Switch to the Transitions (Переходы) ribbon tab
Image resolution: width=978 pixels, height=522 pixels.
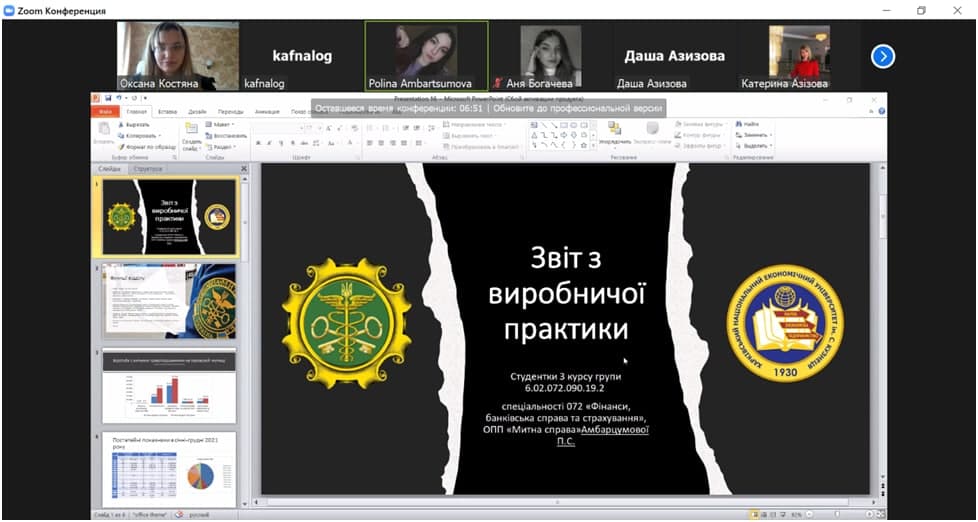[x=231, y=112]
